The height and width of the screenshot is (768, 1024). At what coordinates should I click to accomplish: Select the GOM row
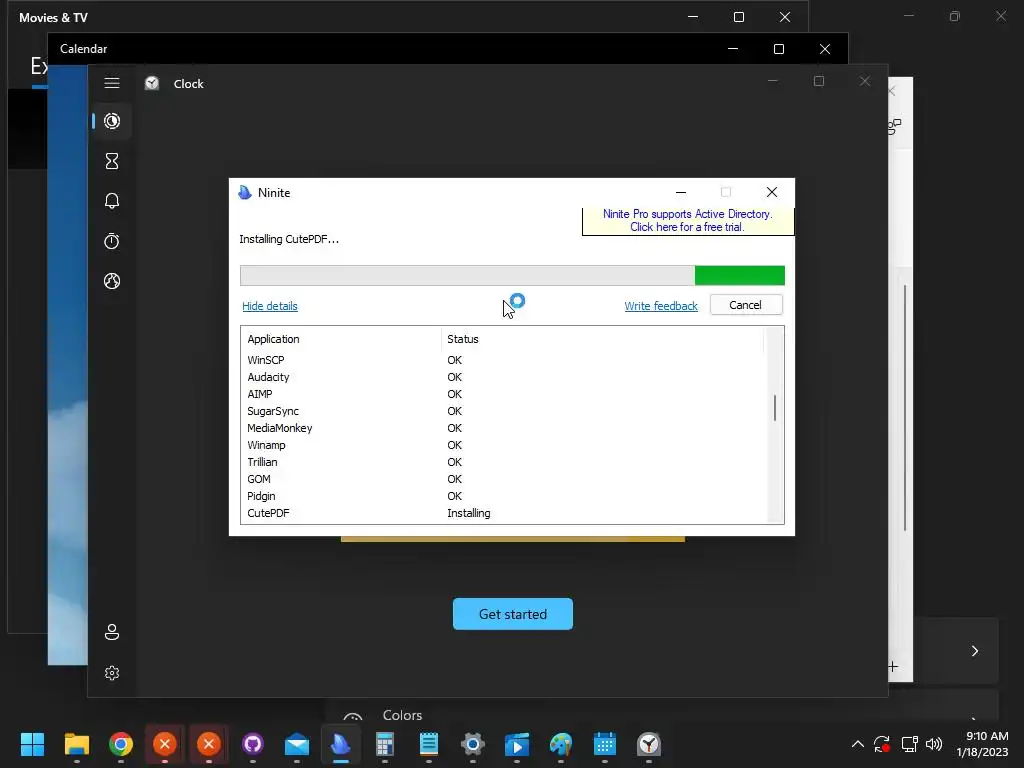point(502,479)
